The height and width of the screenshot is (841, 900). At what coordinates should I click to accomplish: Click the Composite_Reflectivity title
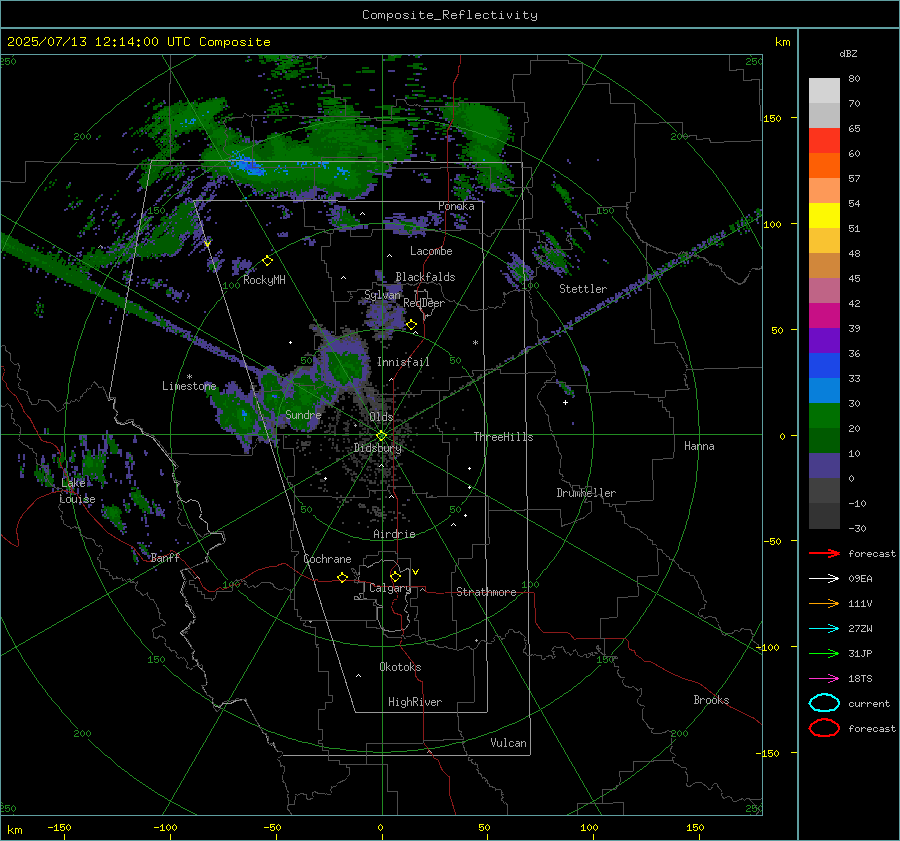click(x=450, y=15)
